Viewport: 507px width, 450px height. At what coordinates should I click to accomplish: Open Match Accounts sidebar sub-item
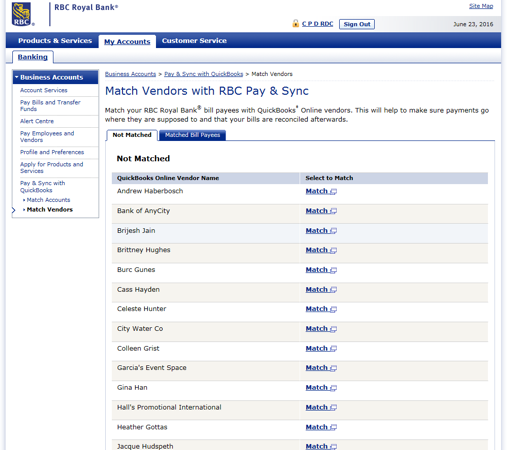pos(48,200)
